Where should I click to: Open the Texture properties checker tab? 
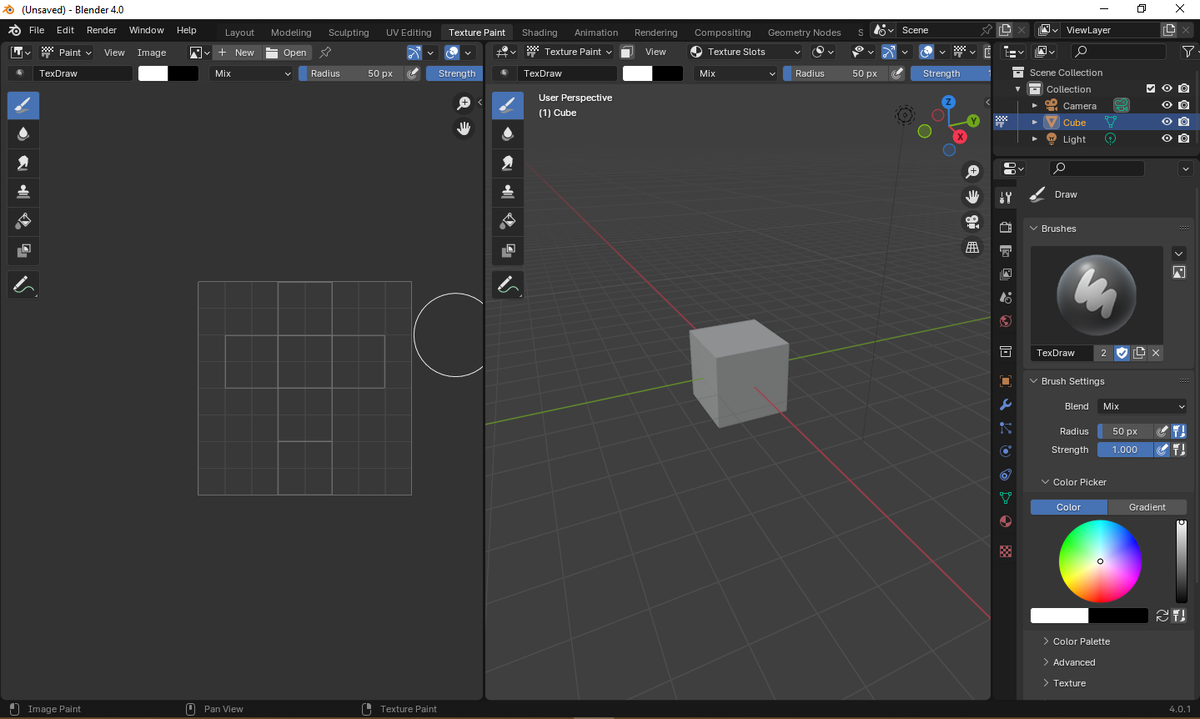tap(1006, 551)
